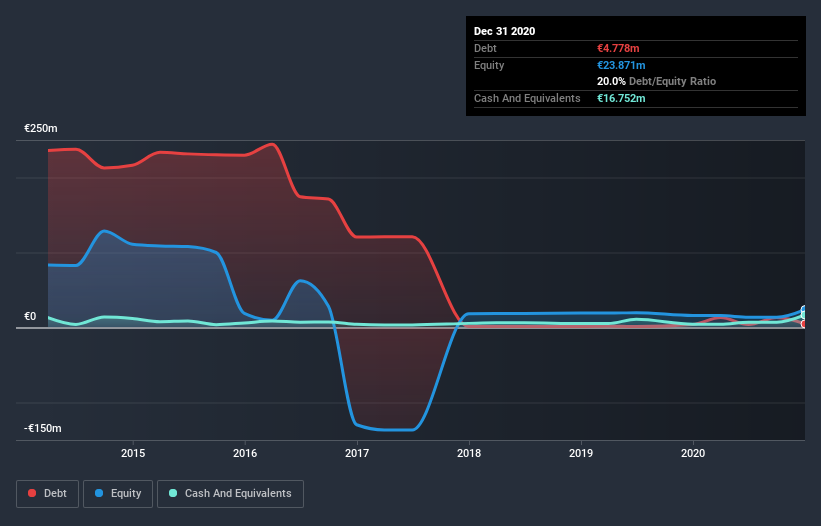Select the 2019 x-axis label
The height and width of the screenshot is (526, 821).
coord(581,453)
